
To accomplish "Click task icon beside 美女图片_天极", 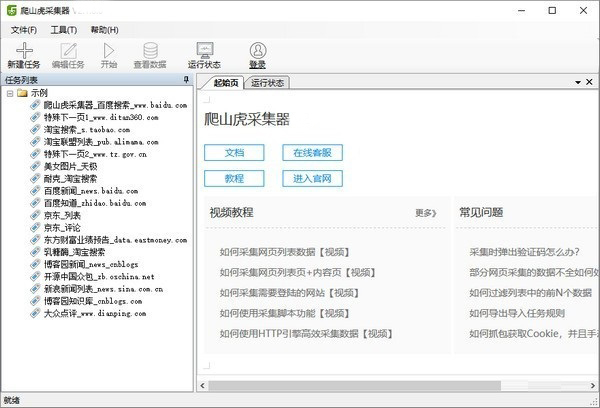I will coord(35,166).
